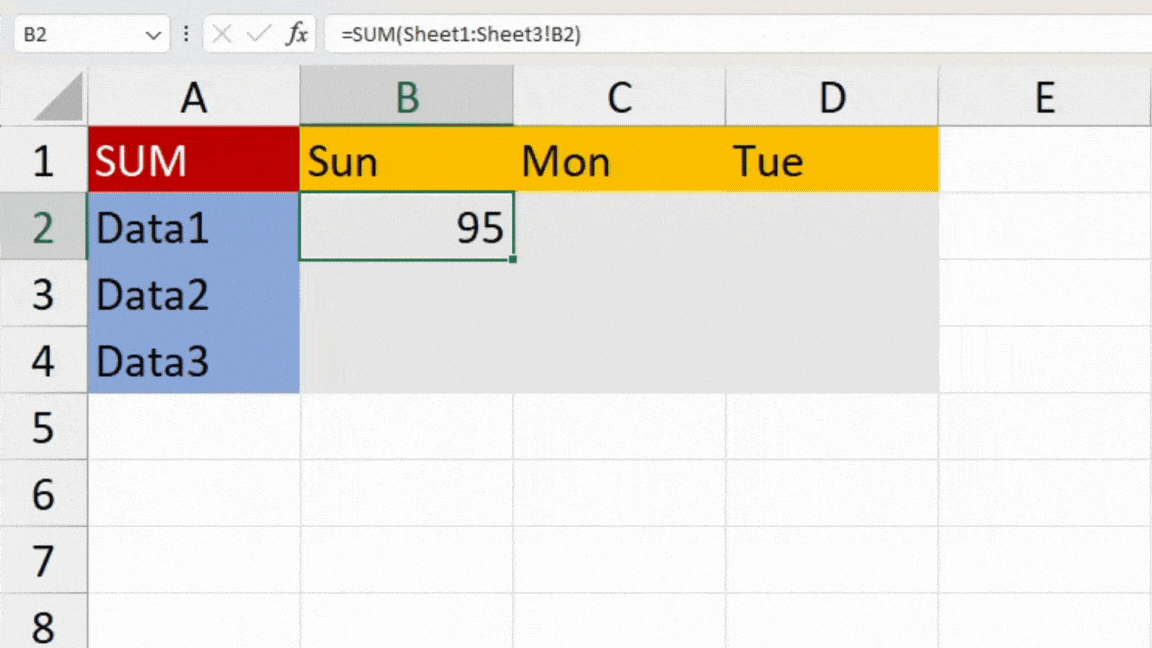Click the Sun header cell

tap(406, 161)
